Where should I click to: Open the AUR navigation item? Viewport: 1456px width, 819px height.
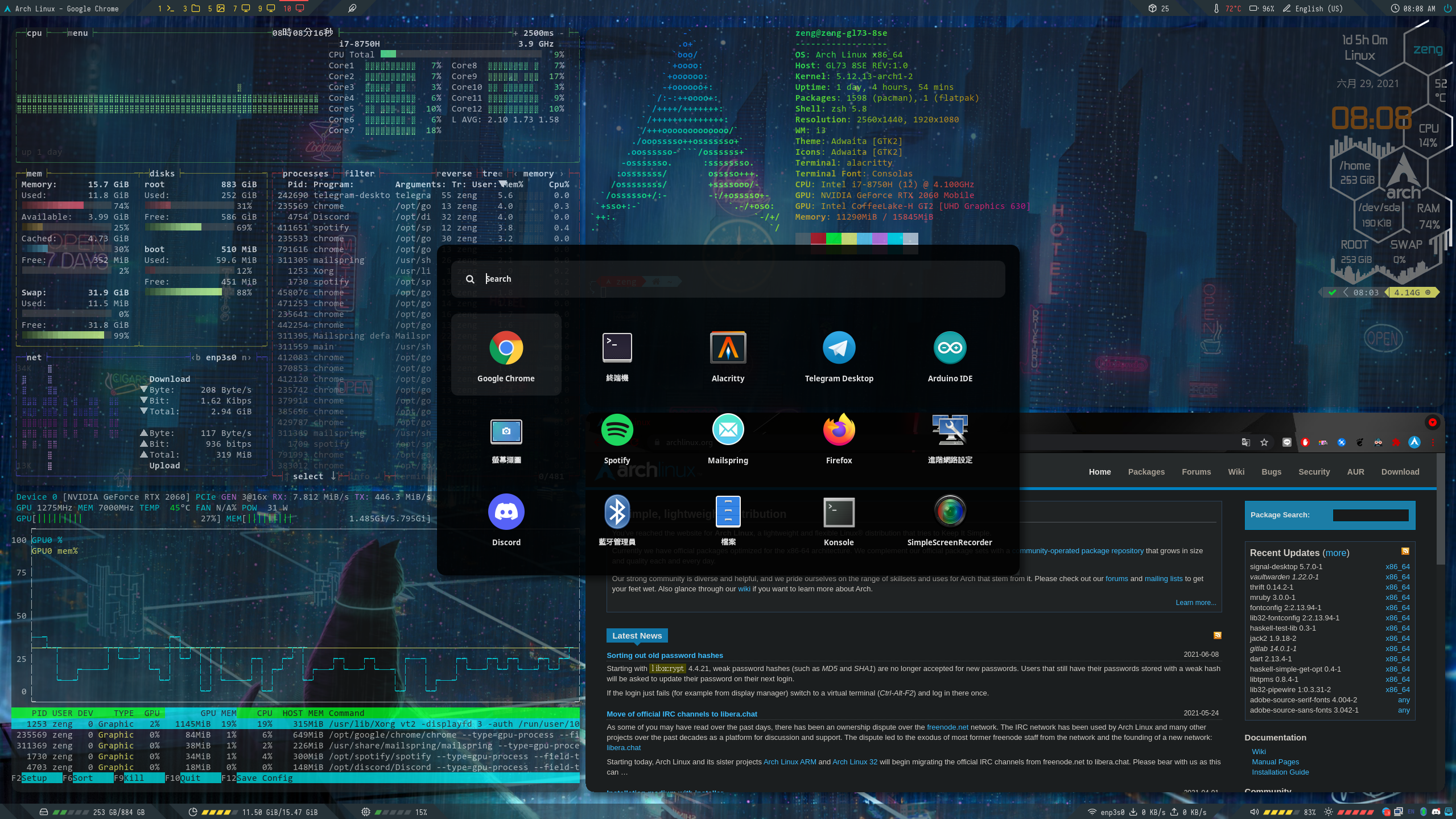pos(1355,472)
